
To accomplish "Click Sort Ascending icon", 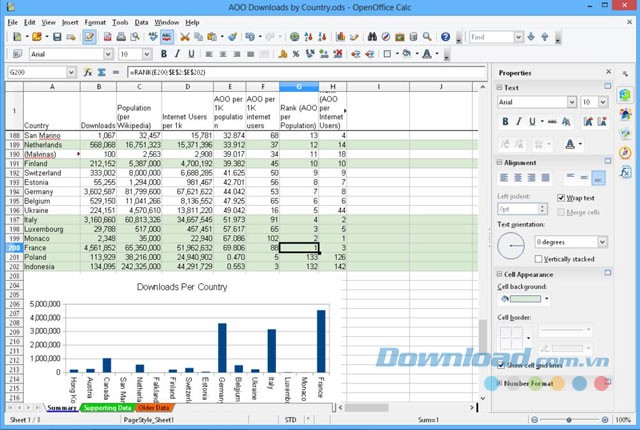I will pos(309,37).
